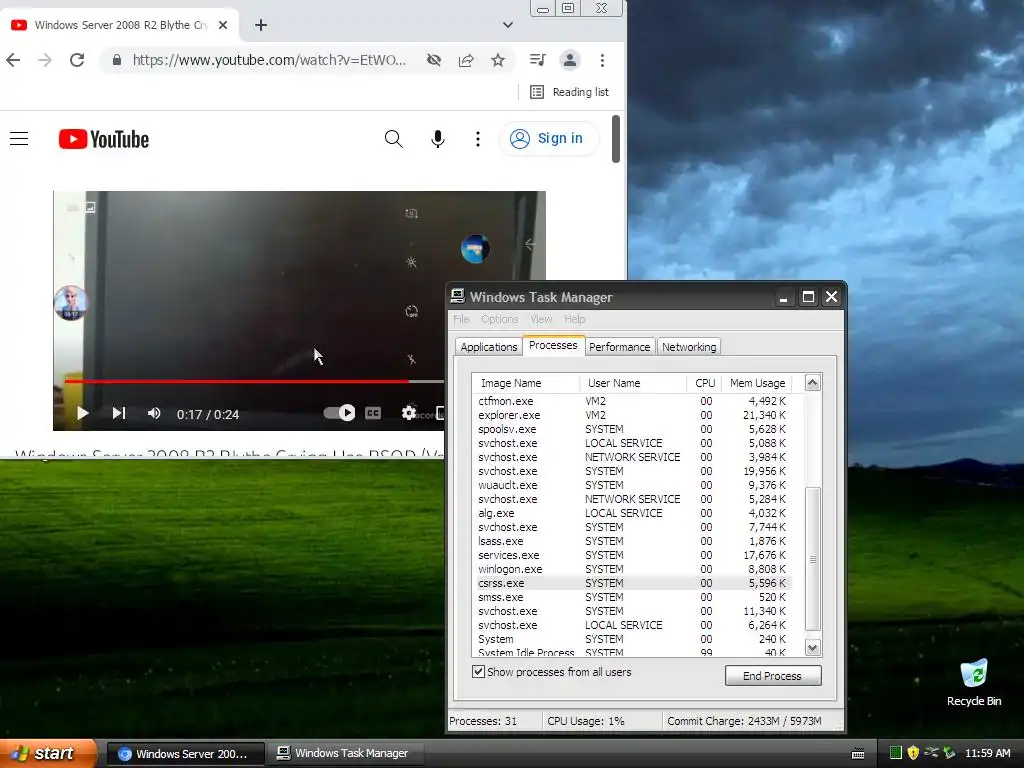Sort processes by Image Name column

[526, 383]
